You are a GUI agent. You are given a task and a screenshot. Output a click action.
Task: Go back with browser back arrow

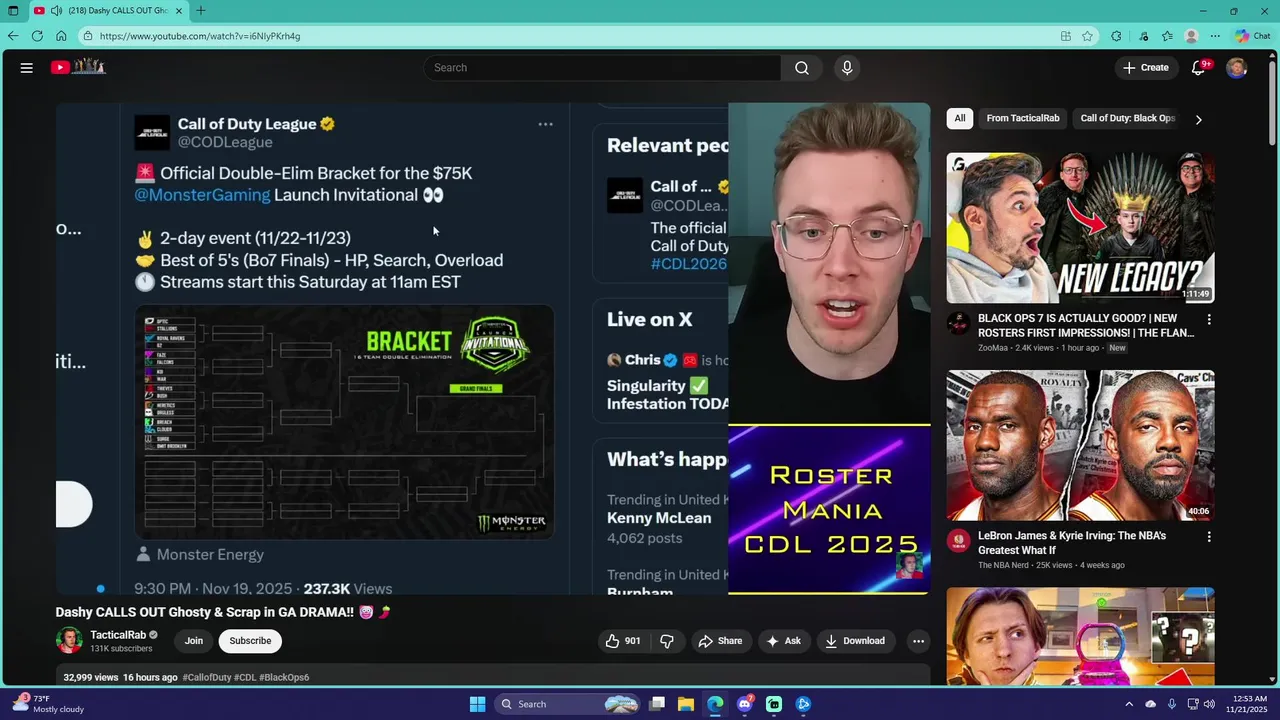click(x=12, y=36)
